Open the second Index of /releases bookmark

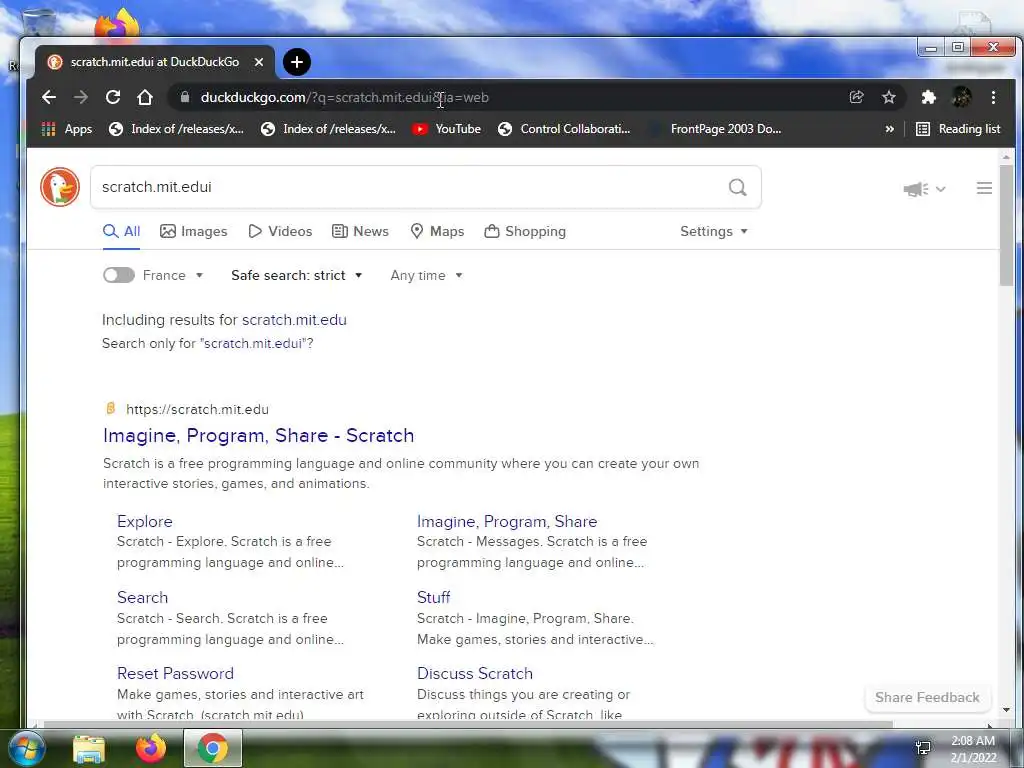[x=328, y=129]
